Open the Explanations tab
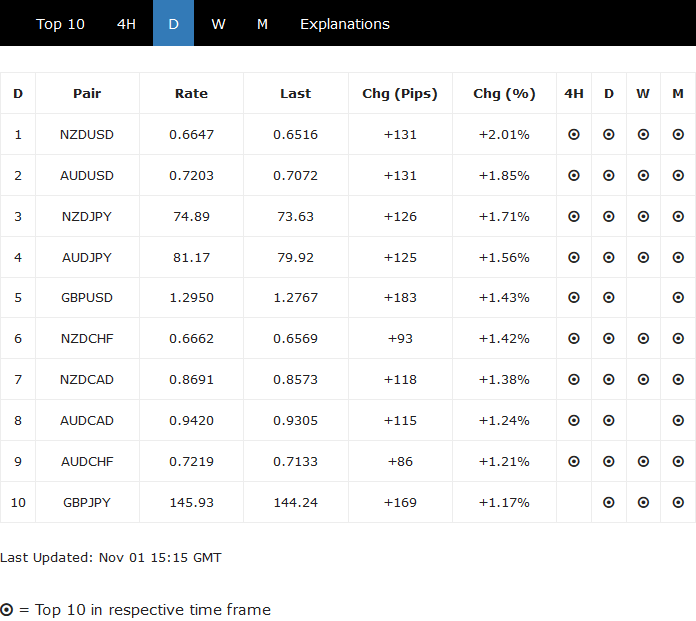Image resolution: width=696 pixels, height=621 pixels. click(345, 24)
